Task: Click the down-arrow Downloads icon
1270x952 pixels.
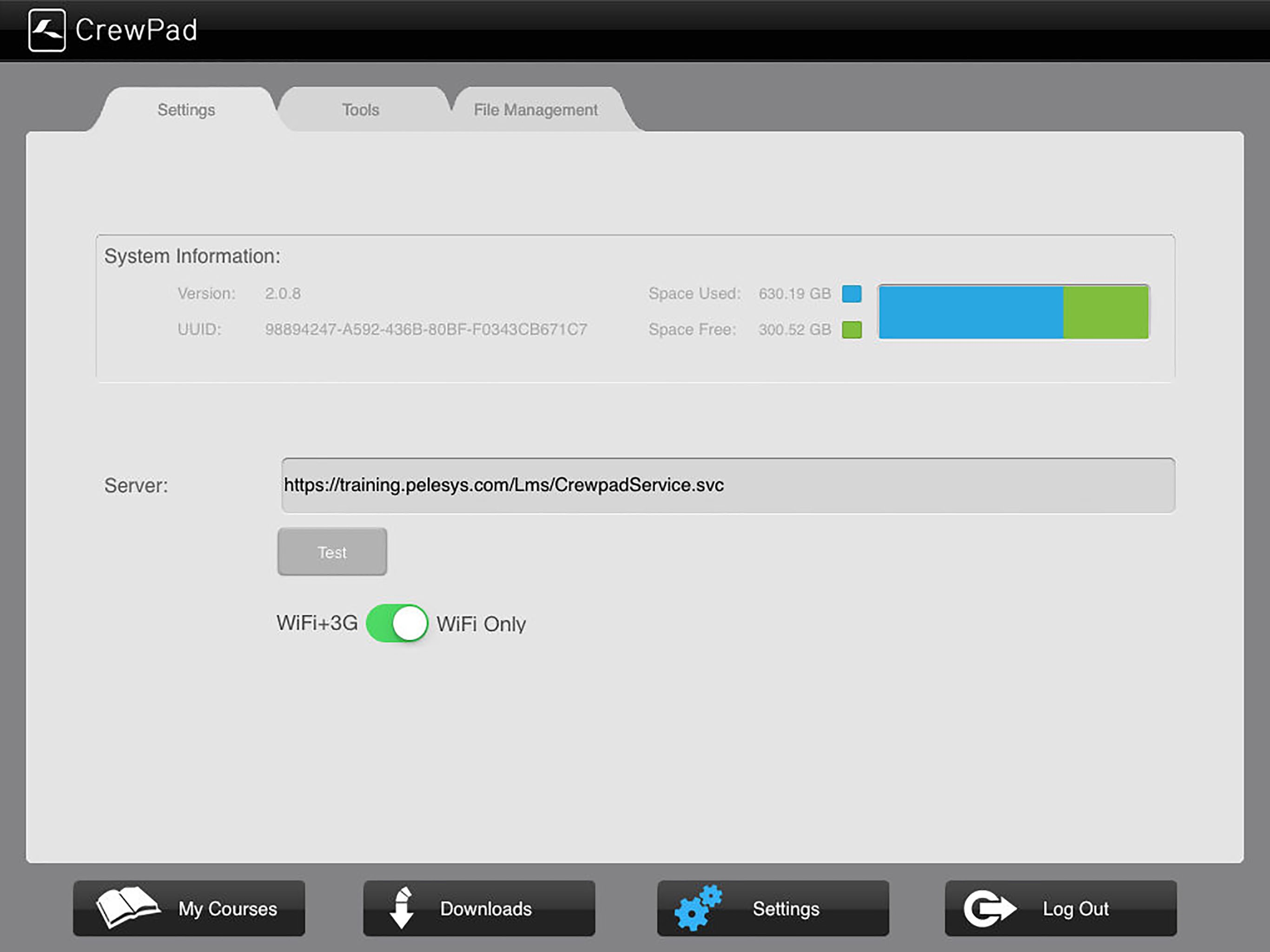Action: [401, 908]
